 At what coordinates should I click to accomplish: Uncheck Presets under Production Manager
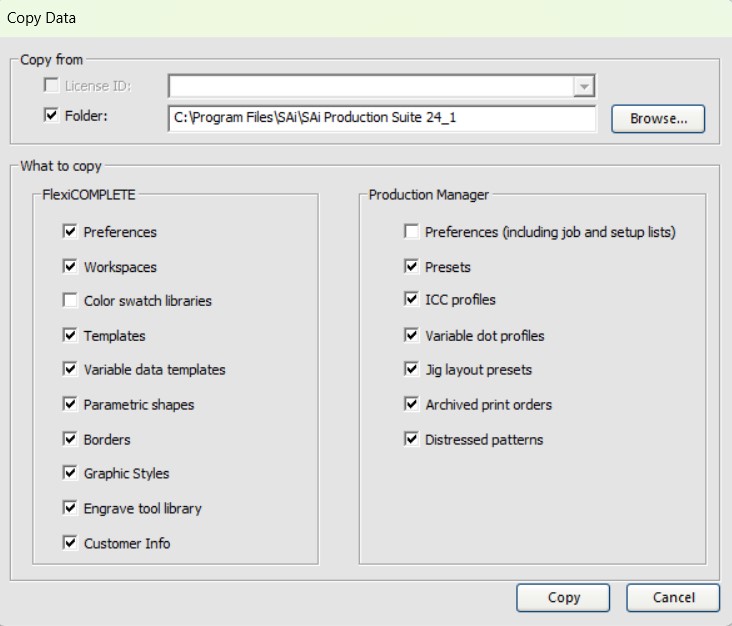411,267
